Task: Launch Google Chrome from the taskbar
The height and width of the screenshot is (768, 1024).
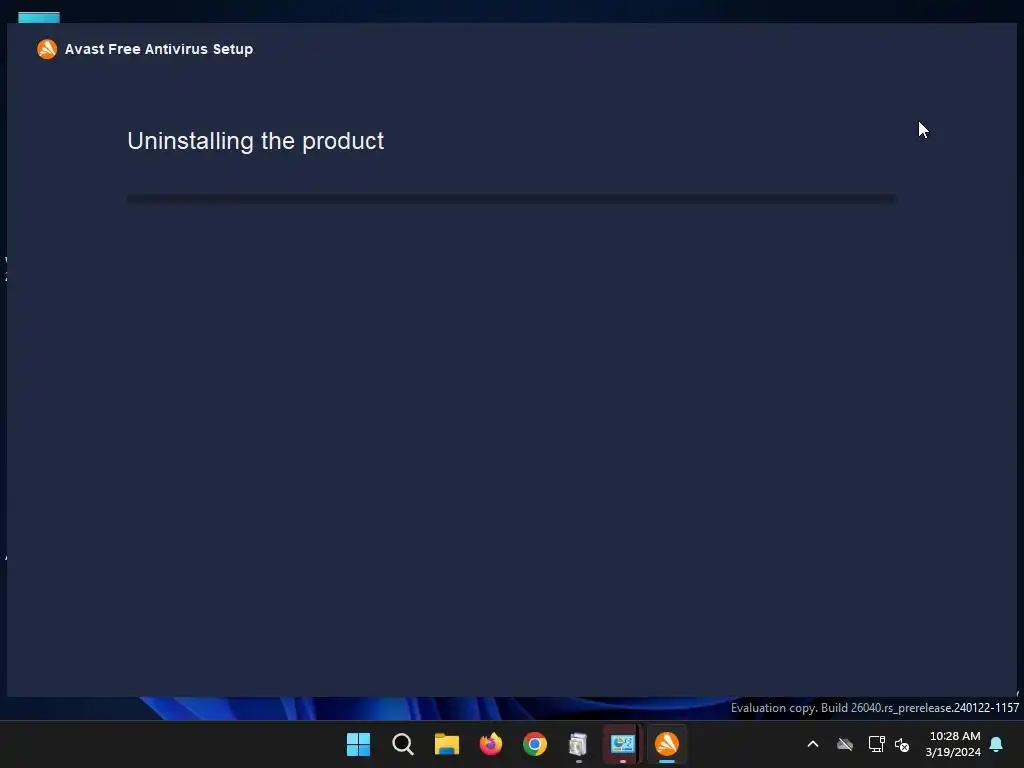Action: (x=534, y=744)
